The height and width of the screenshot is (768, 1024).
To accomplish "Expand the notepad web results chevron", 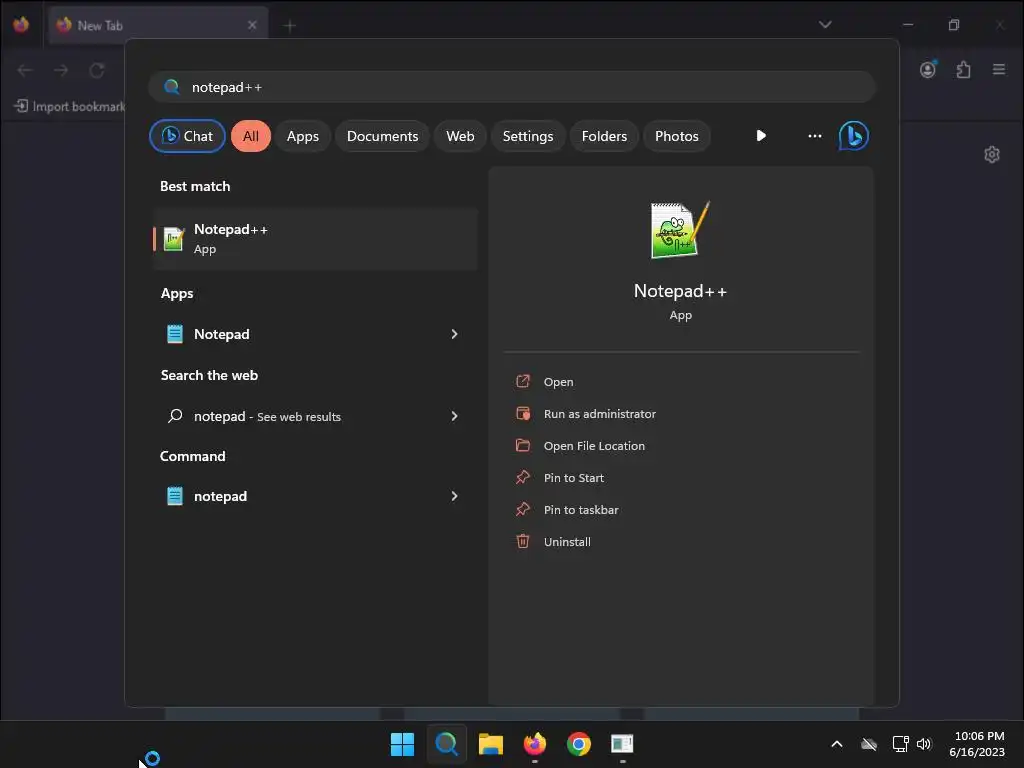I will click(455, 416).
